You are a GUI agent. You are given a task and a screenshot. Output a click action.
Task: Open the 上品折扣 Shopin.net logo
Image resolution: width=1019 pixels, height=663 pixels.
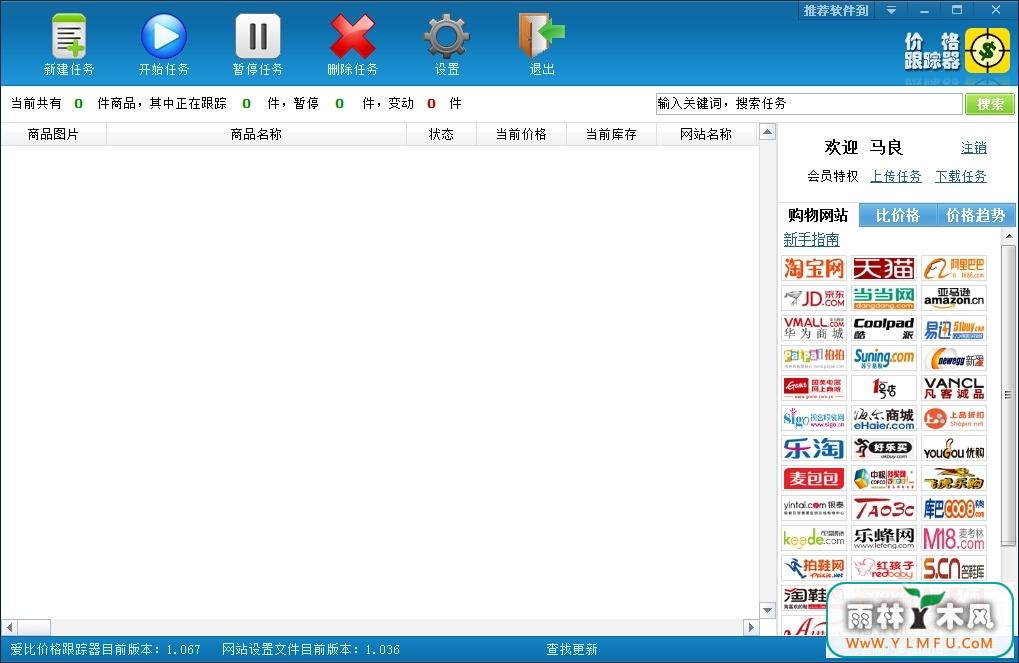click(953, 419)
